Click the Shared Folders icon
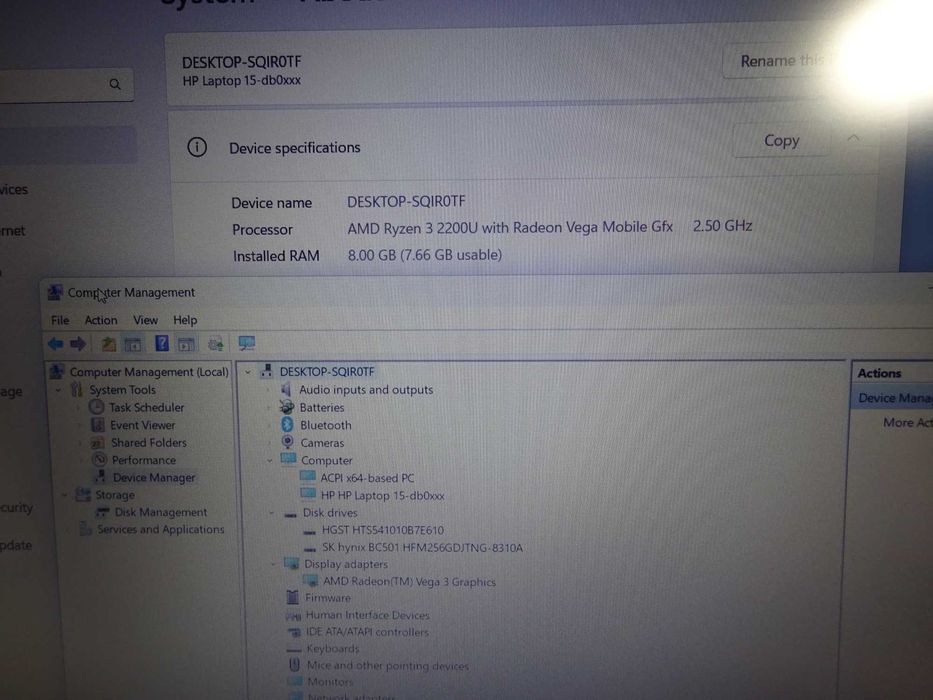Screen dimensions: 933x700 (x=98, y=443)
